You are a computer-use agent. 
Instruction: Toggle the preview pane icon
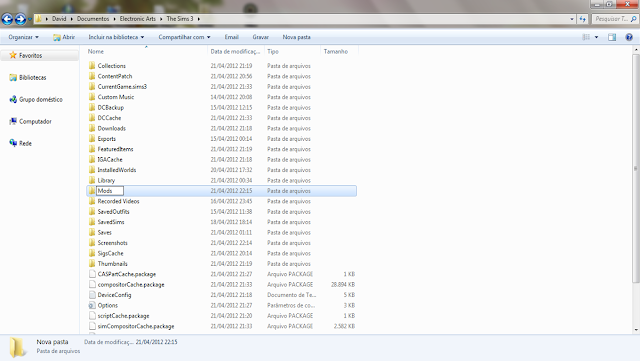click(612, 37)
